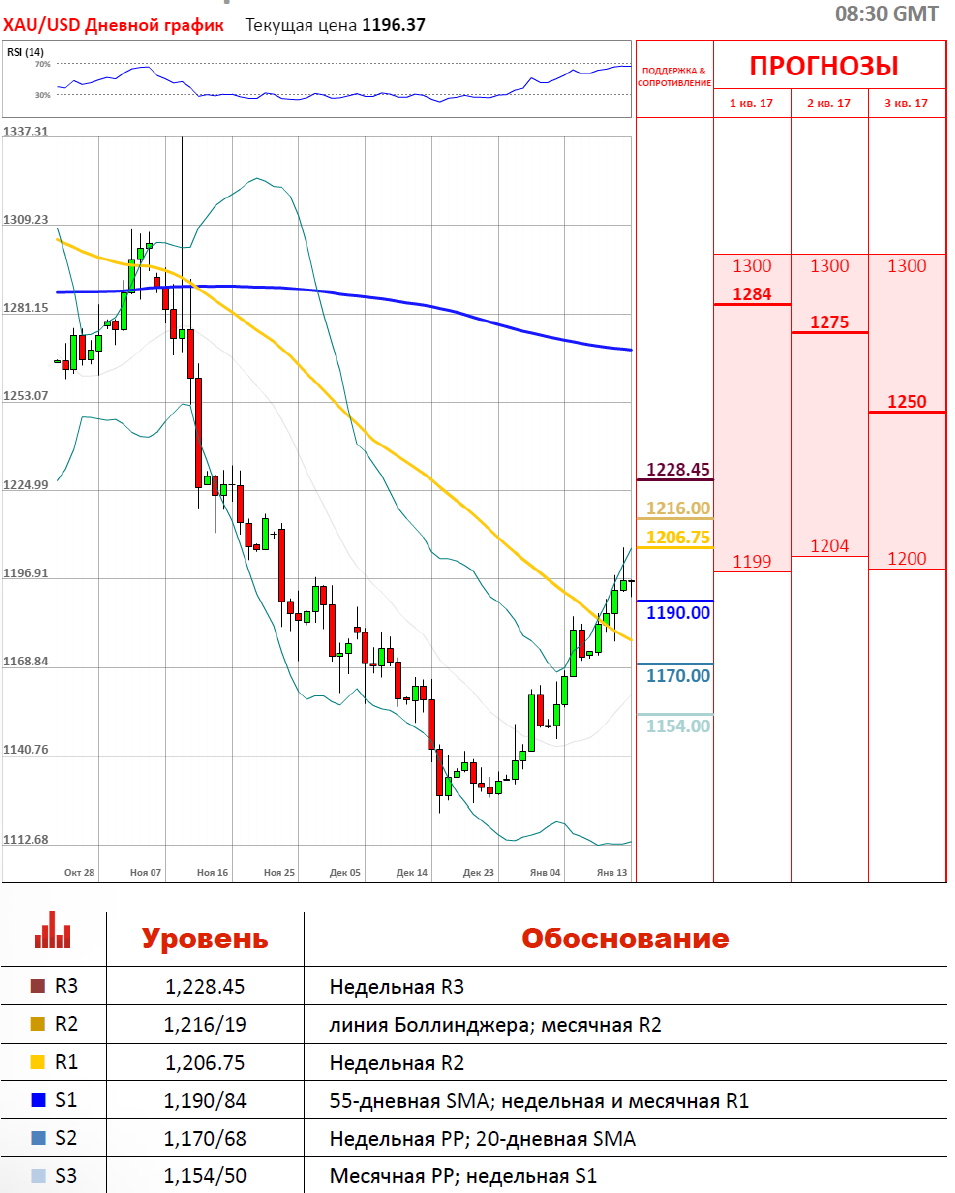Click the 1206.75 resistance level label
955x1193 pixels.
coord(677,537)
